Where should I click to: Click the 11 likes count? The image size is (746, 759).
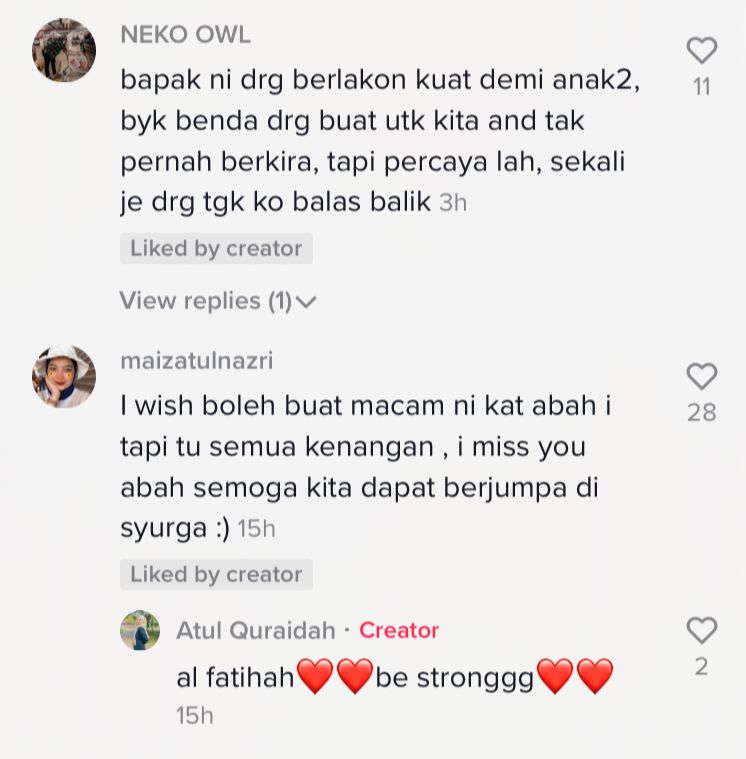pyautogui.click(x=701, y=87)
